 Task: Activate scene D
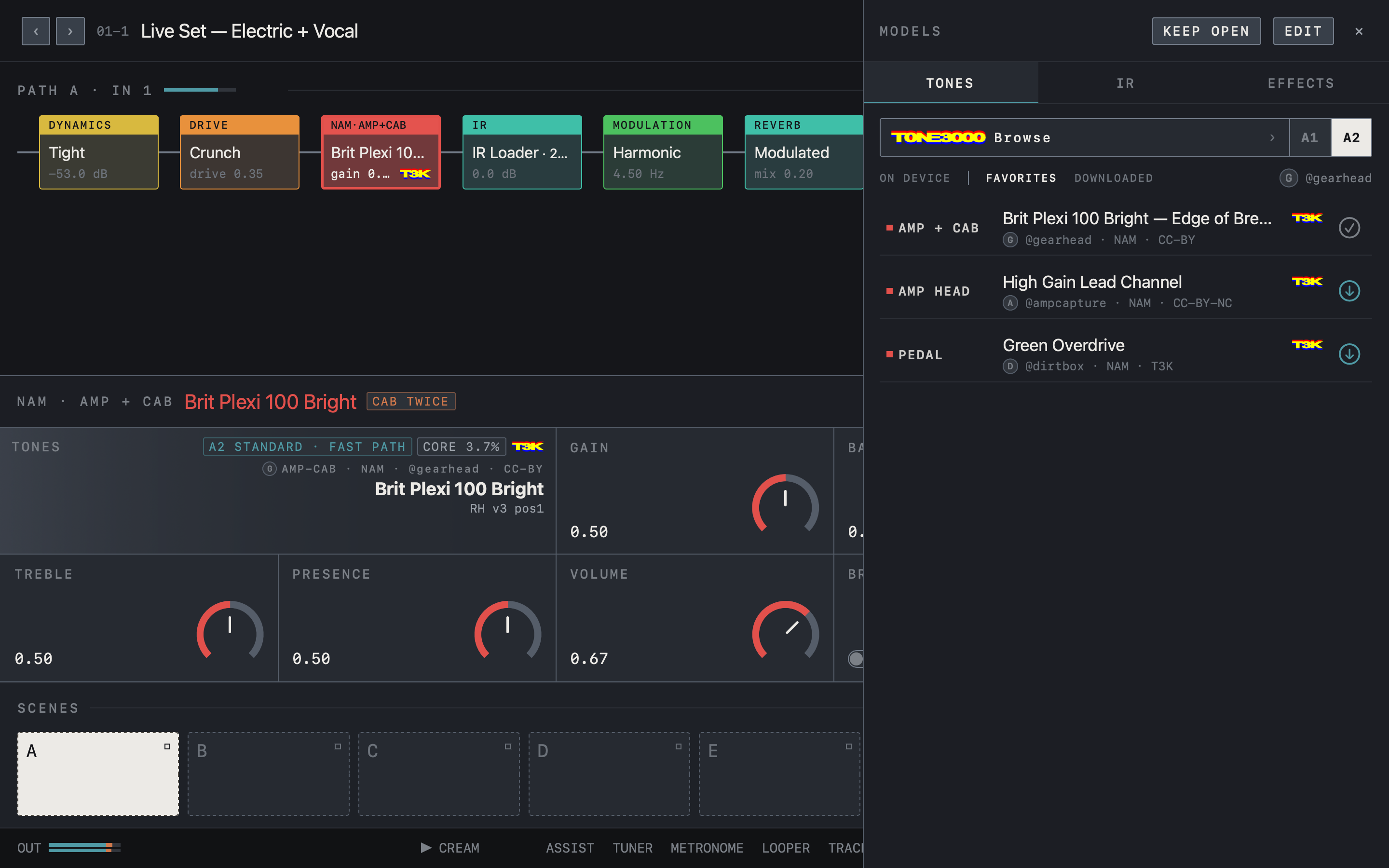tap(609, 773)
